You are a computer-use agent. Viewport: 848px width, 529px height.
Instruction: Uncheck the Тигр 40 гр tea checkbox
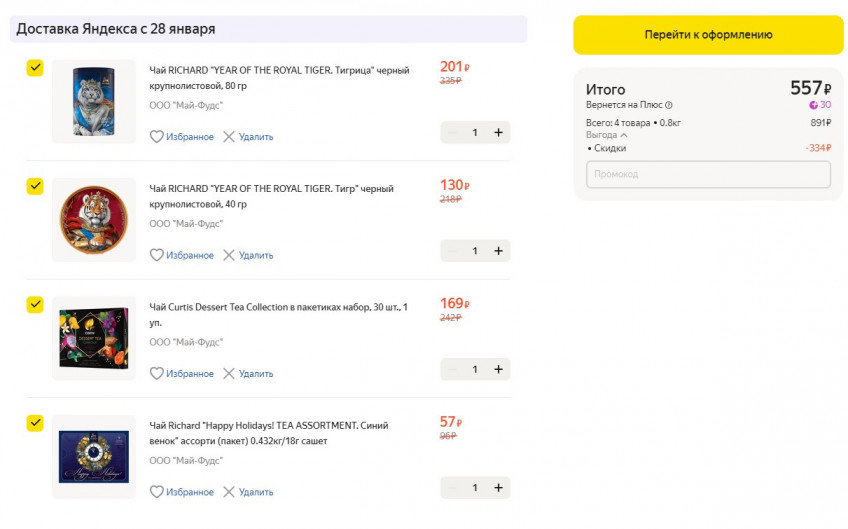point(35,186)
